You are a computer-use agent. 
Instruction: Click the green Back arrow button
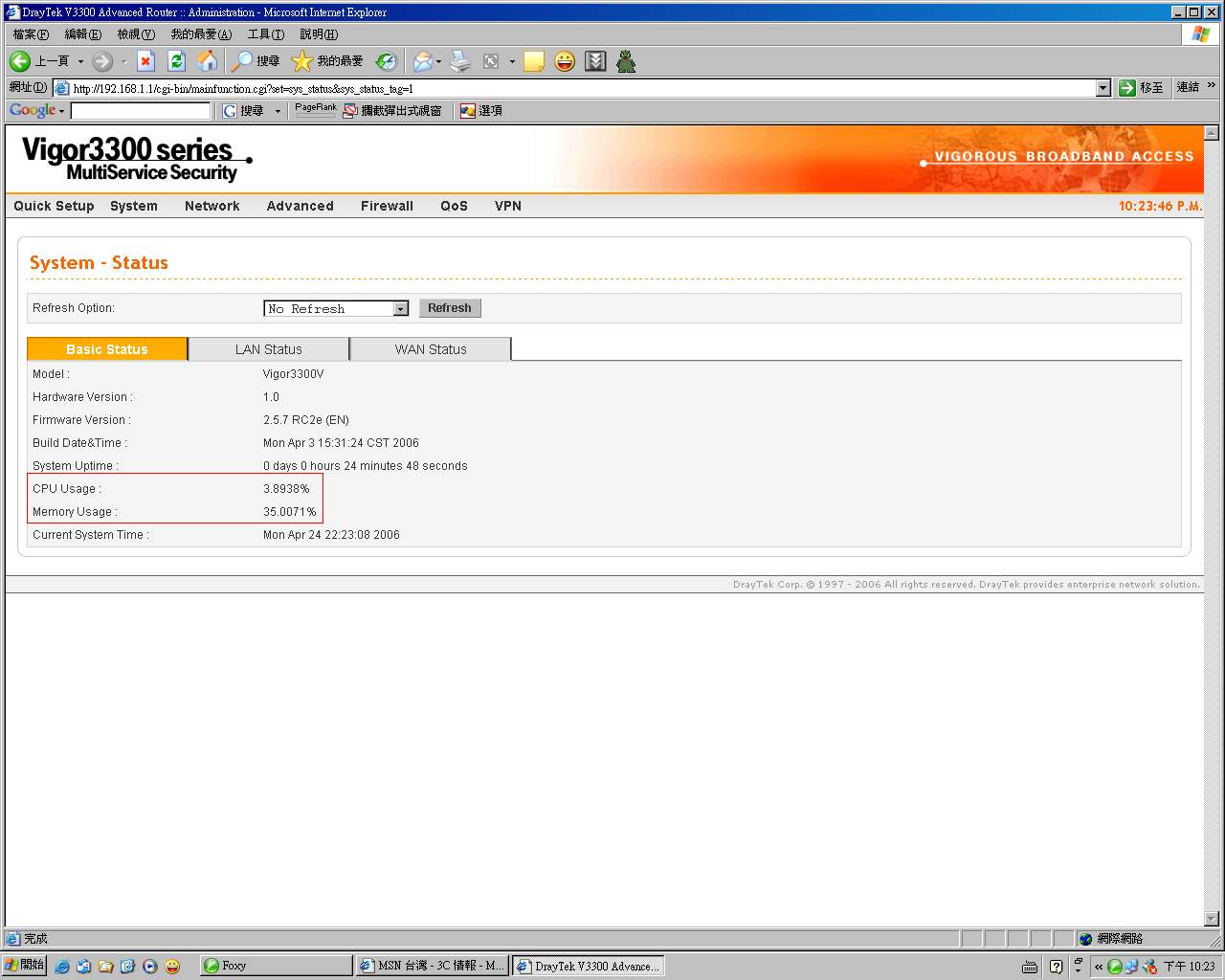20,61
